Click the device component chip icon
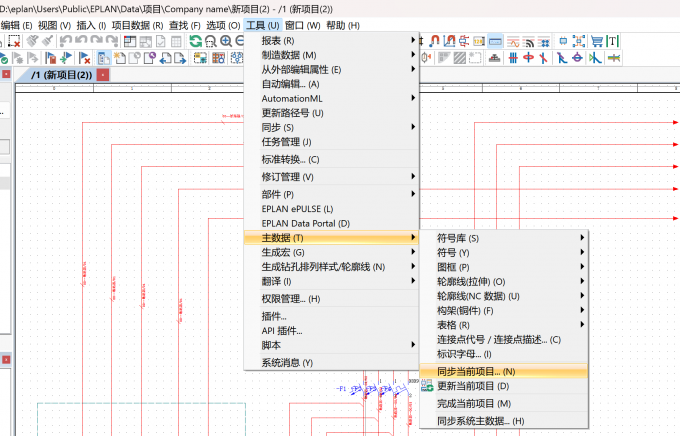The width and height of the screenshot is (680, 436). click(563, 41)
